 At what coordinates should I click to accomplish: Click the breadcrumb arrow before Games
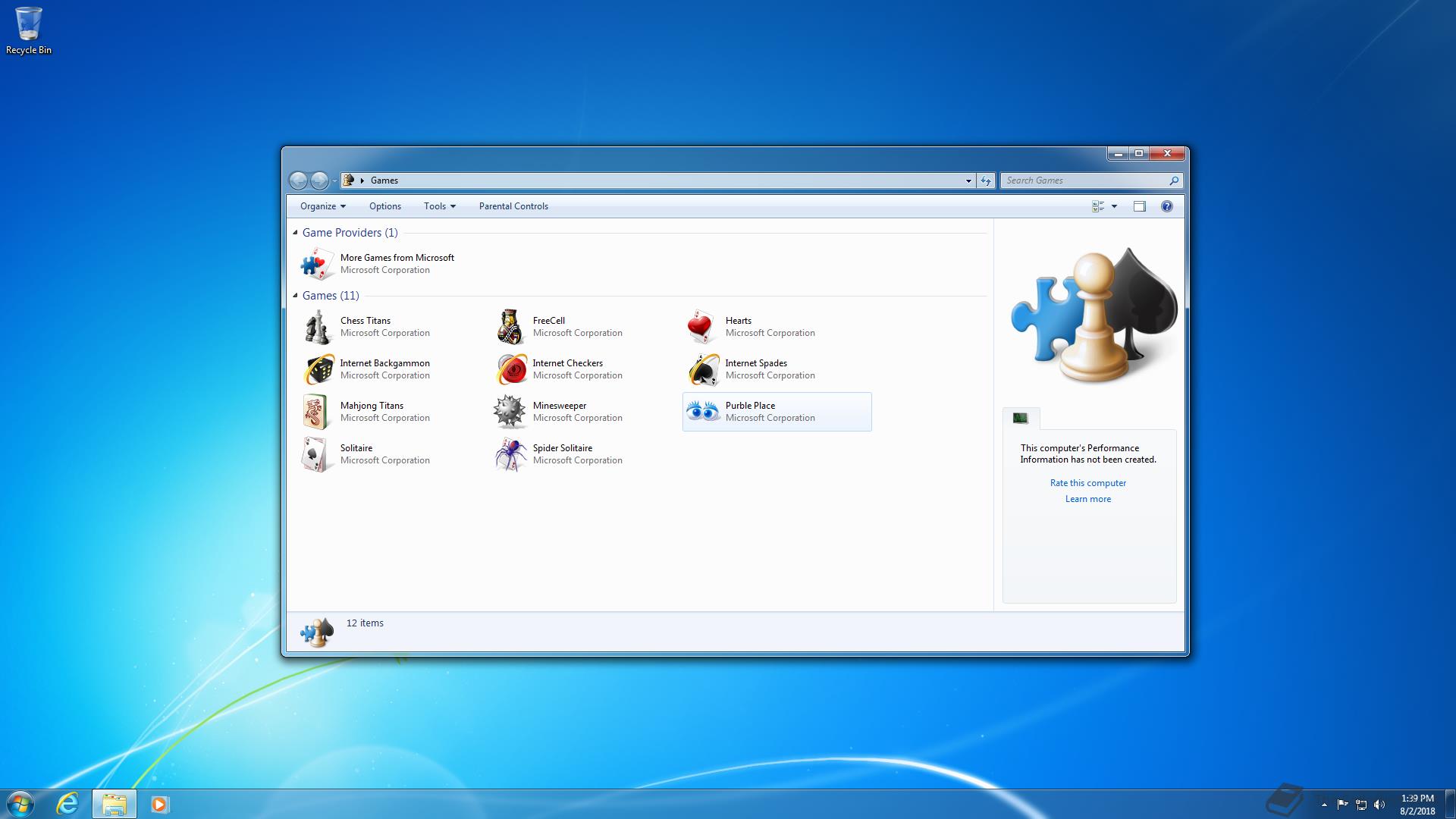[362, 180]
